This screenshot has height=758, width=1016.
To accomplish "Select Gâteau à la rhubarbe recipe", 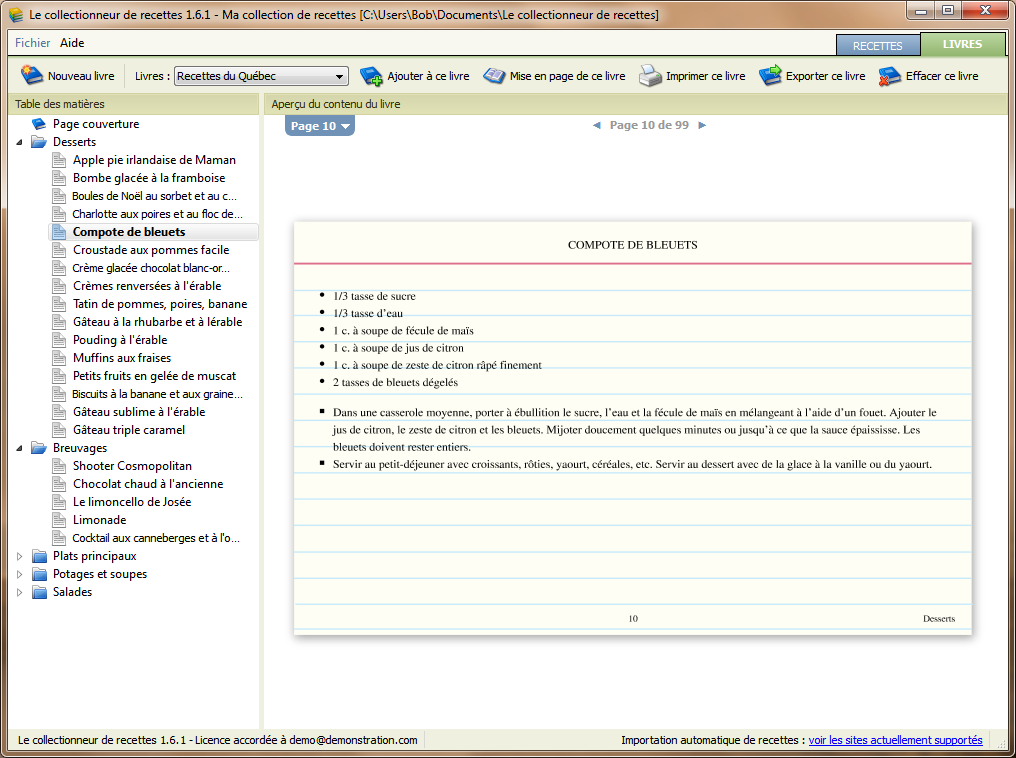I will click(157, 322).
